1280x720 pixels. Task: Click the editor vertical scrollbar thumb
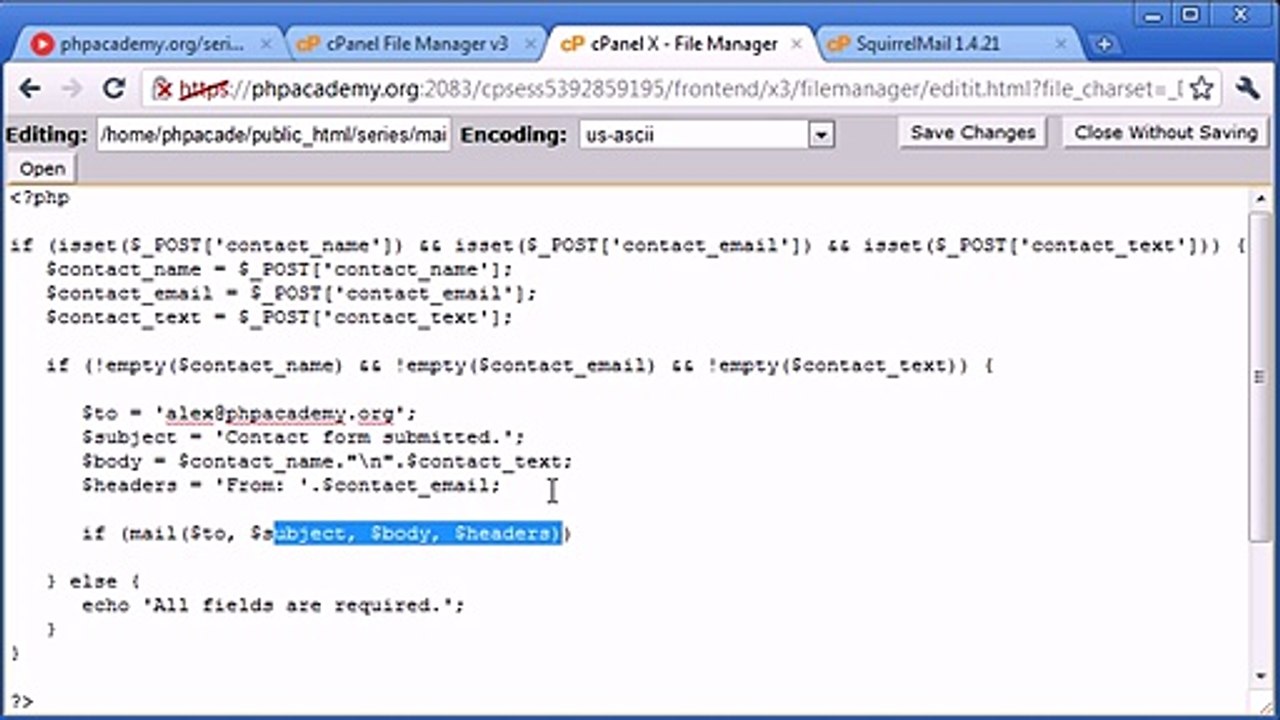1261,378
